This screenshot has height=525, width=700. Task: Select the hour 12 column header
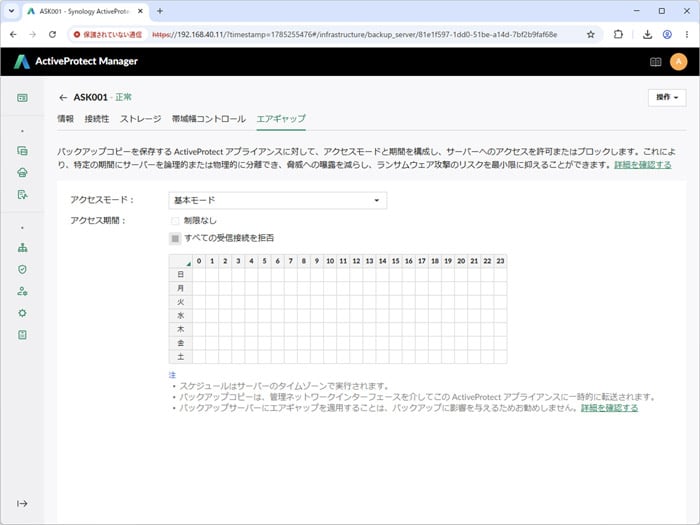(x=356, y=261)
